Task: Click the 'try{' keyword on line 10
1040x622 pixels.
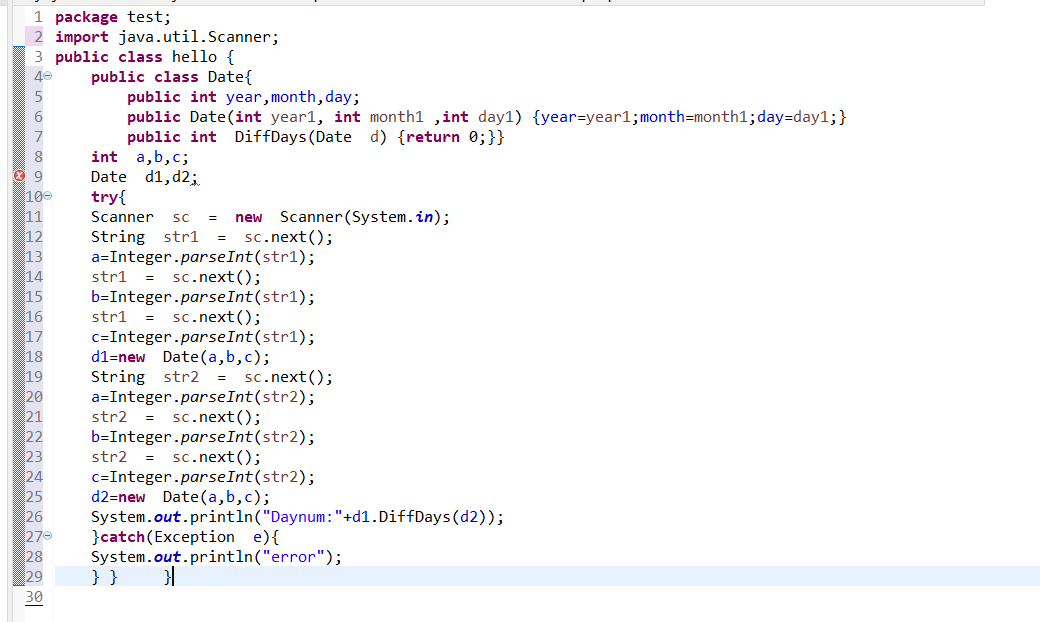Action: [x=109, y=197]
